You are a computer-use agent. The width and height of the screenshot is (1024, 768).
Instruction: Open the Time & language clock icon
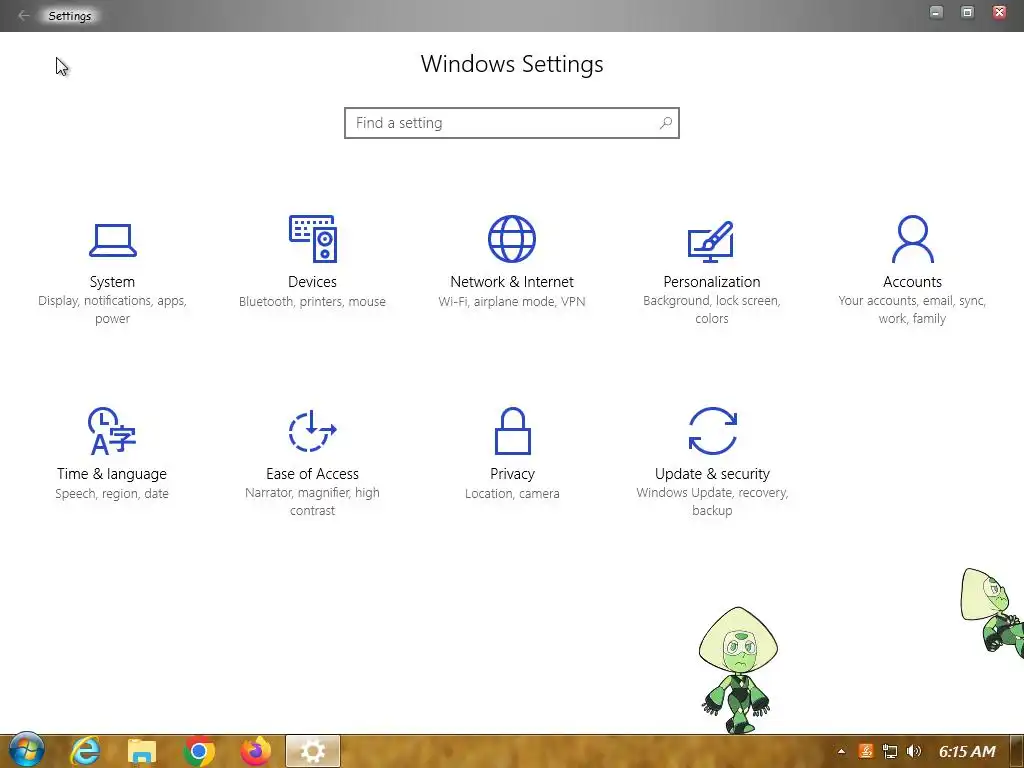click(x=112, y=430)
